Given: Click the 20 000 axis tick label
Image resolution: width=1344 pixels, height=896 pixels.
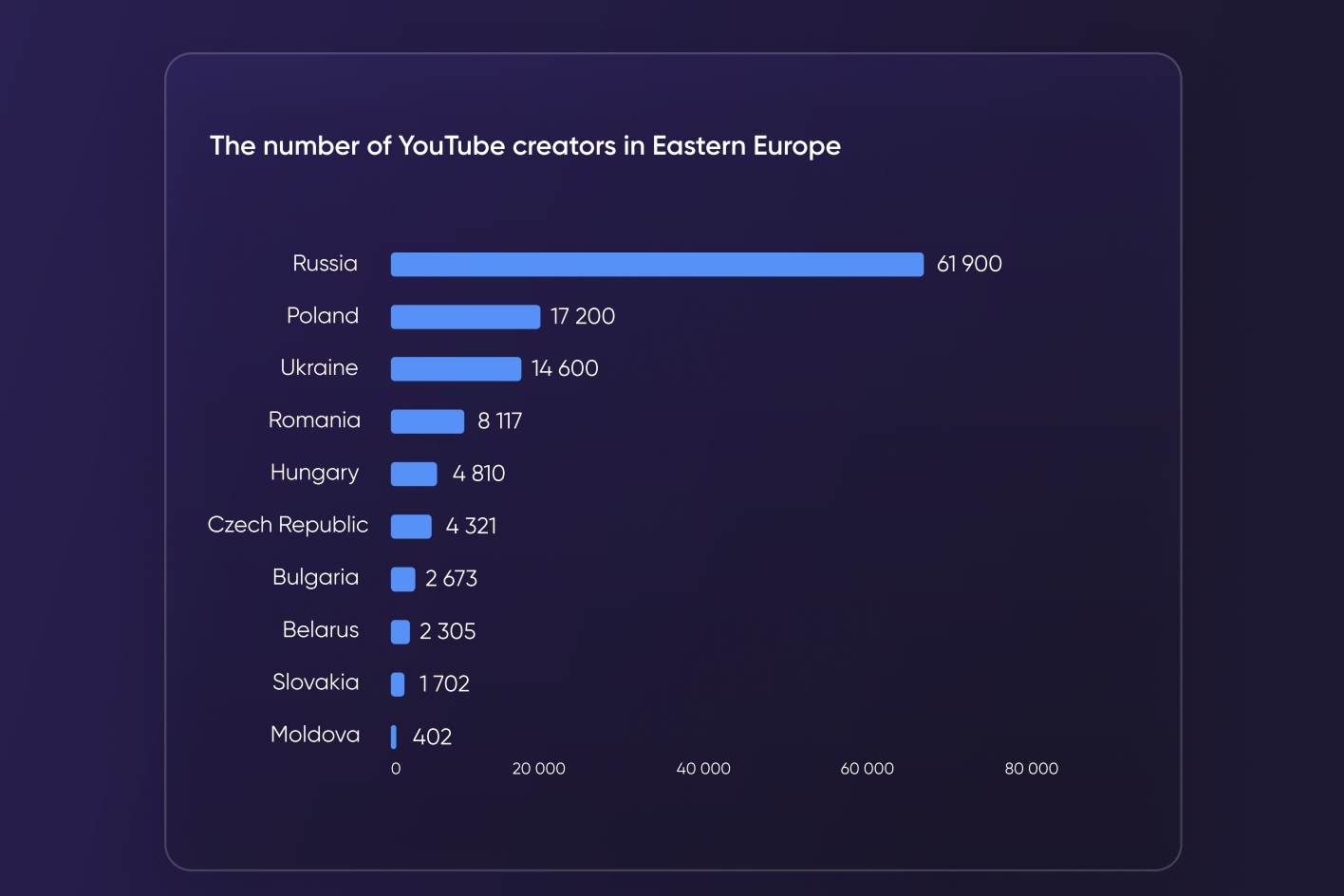Looking at the screenshot, I should (538, 769).
